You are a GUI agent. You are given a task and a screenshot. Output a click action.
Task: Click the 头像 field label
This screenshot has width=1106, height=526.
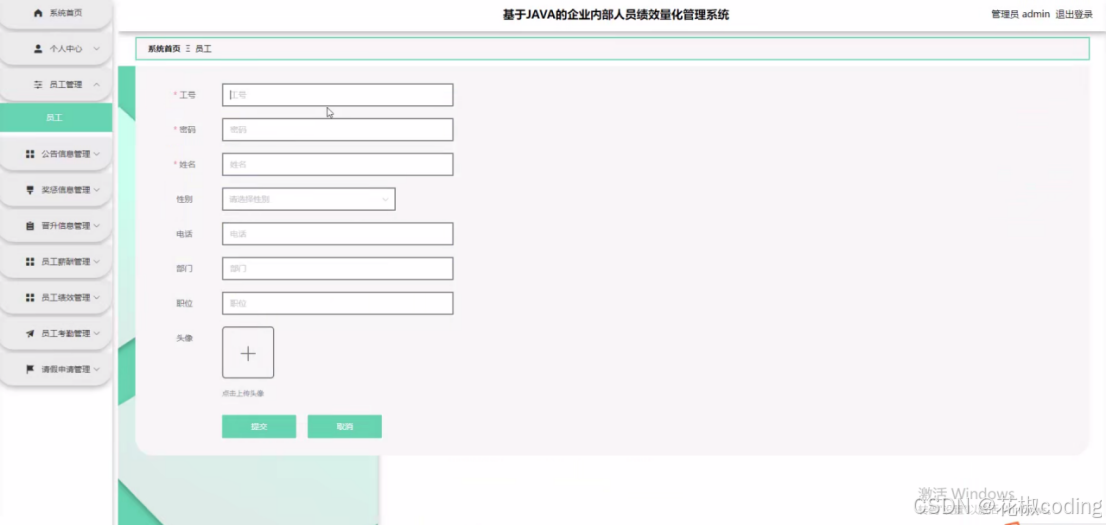coord(184,338)
